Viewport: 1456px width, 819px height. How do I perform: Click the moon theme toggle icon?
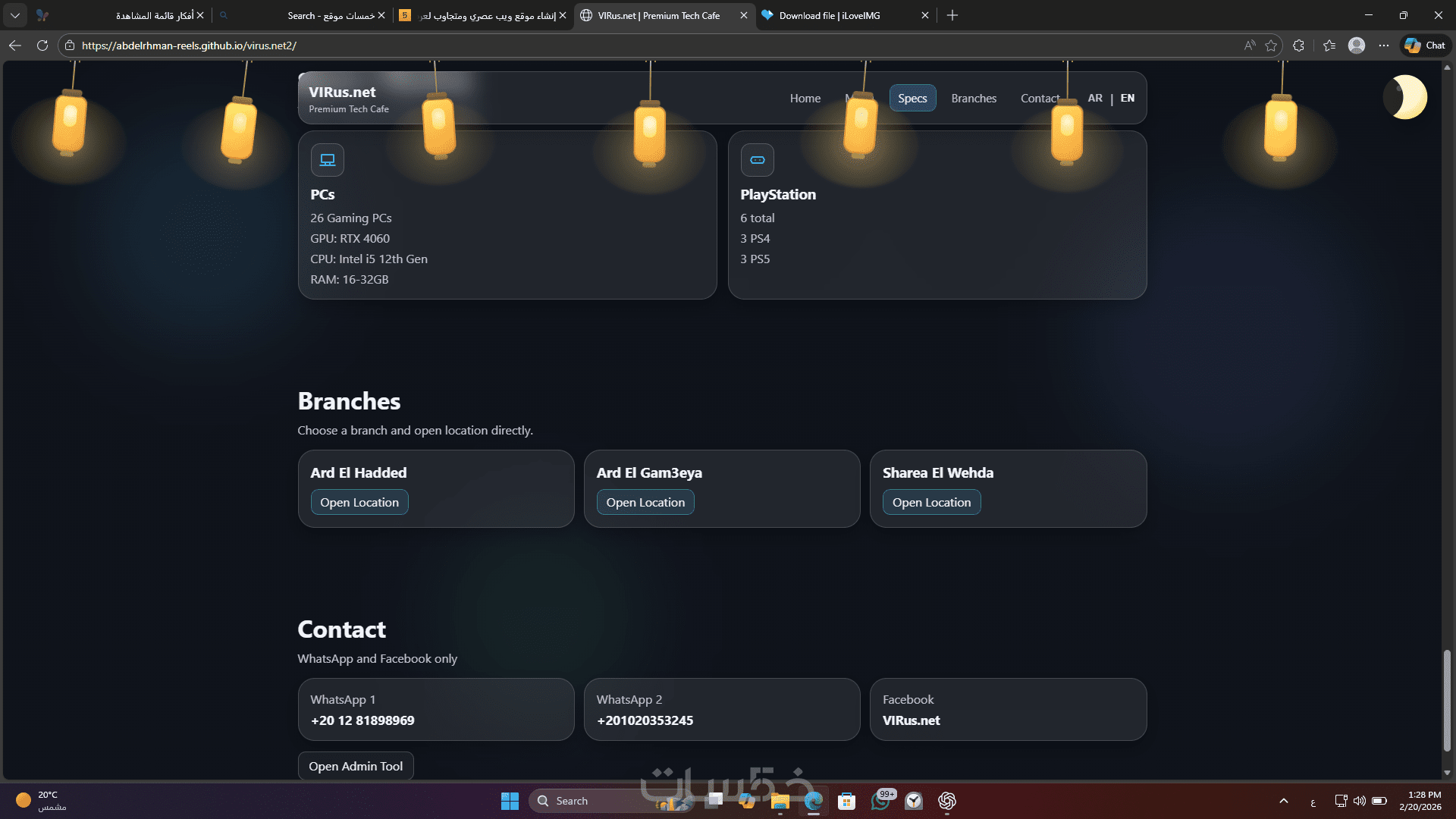click(1407, 97)
